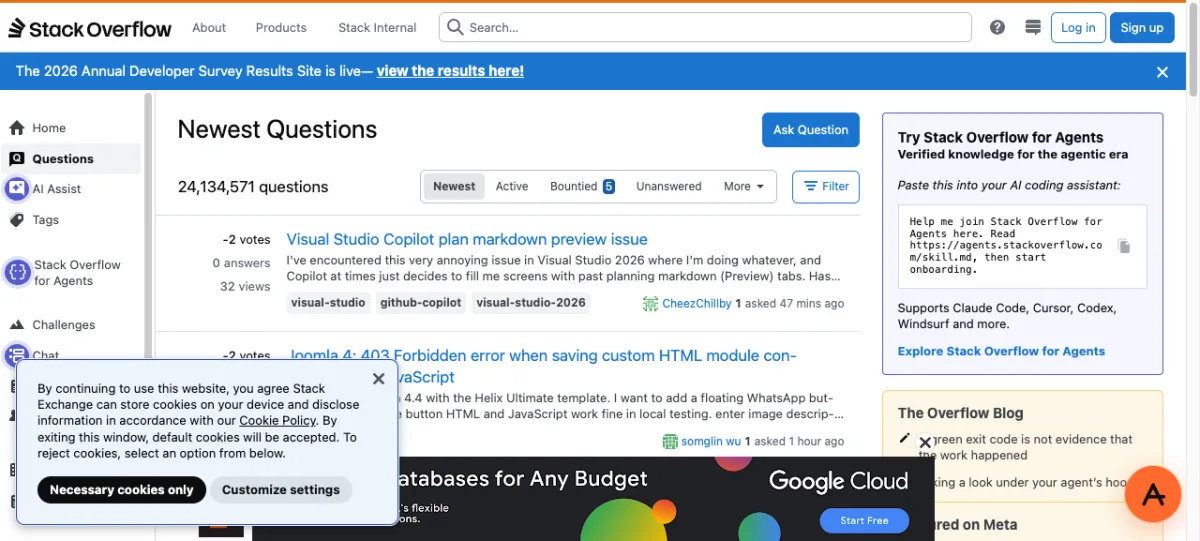This screenshot has width=1200, height=541.
Task: Open the Filter options button
Action: [826, 186]
